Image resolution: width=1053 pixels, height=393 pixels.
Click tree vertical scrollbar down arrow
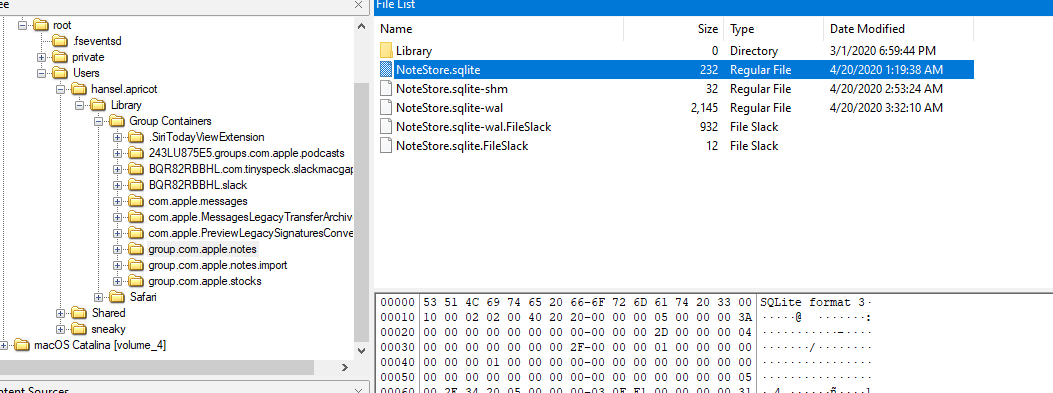361,351
